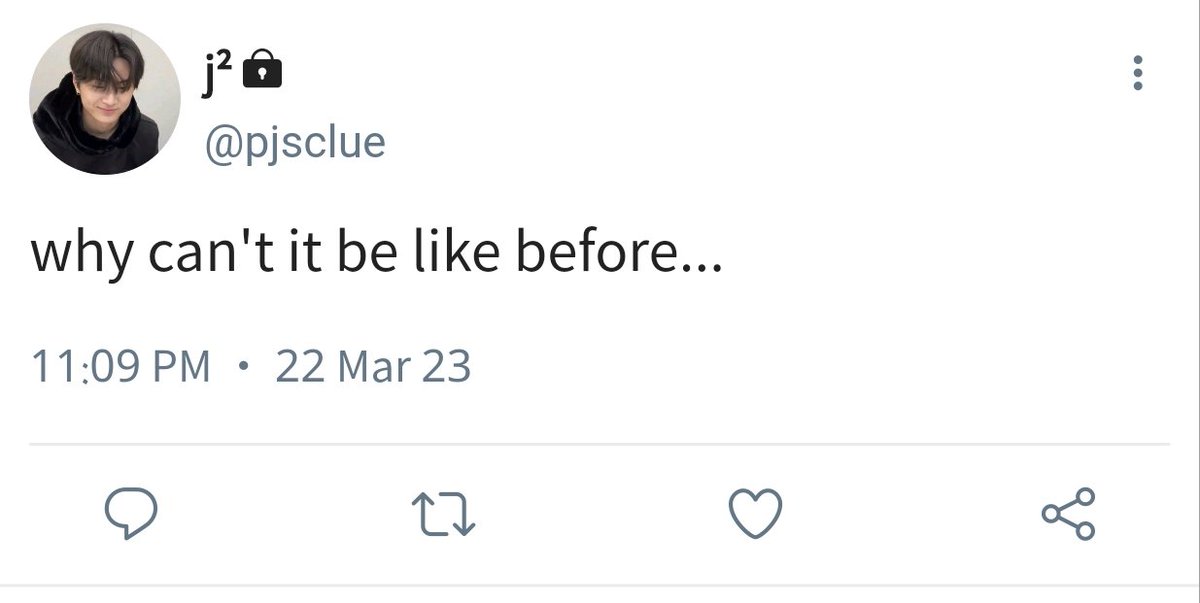Open the @pjsclue handle link
The width and height of the screenshot is (1200, 603).
tap(295, 142)
